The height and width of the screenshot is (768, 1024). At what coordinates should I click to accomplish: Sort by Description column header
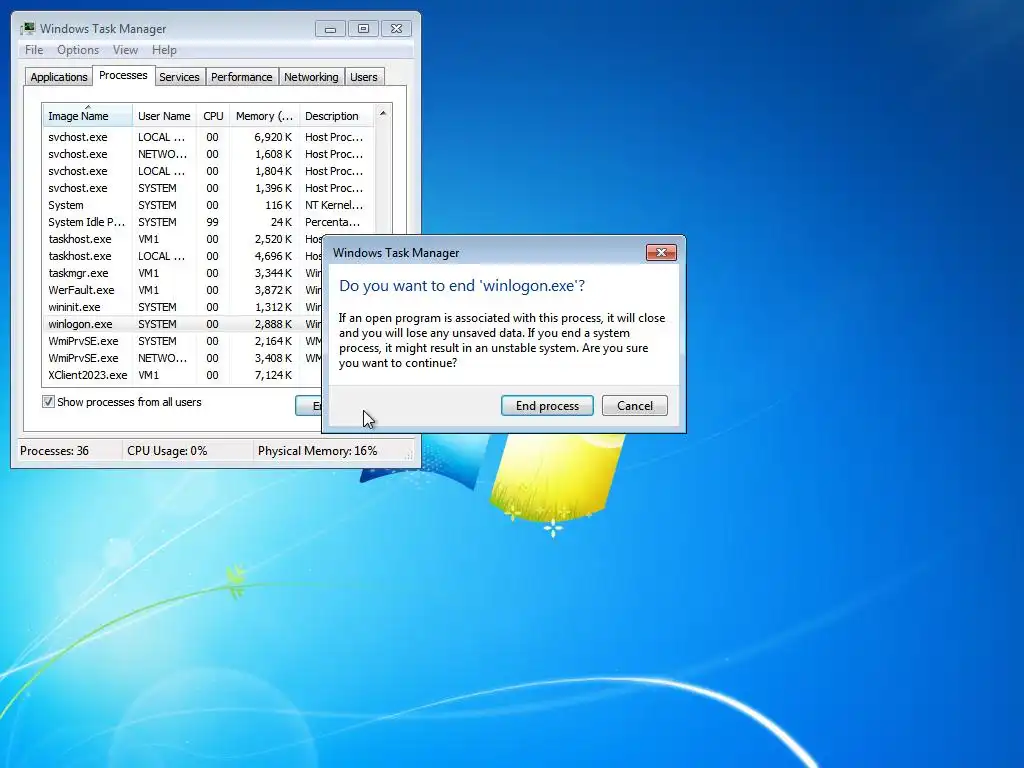(x=336, y=116)
